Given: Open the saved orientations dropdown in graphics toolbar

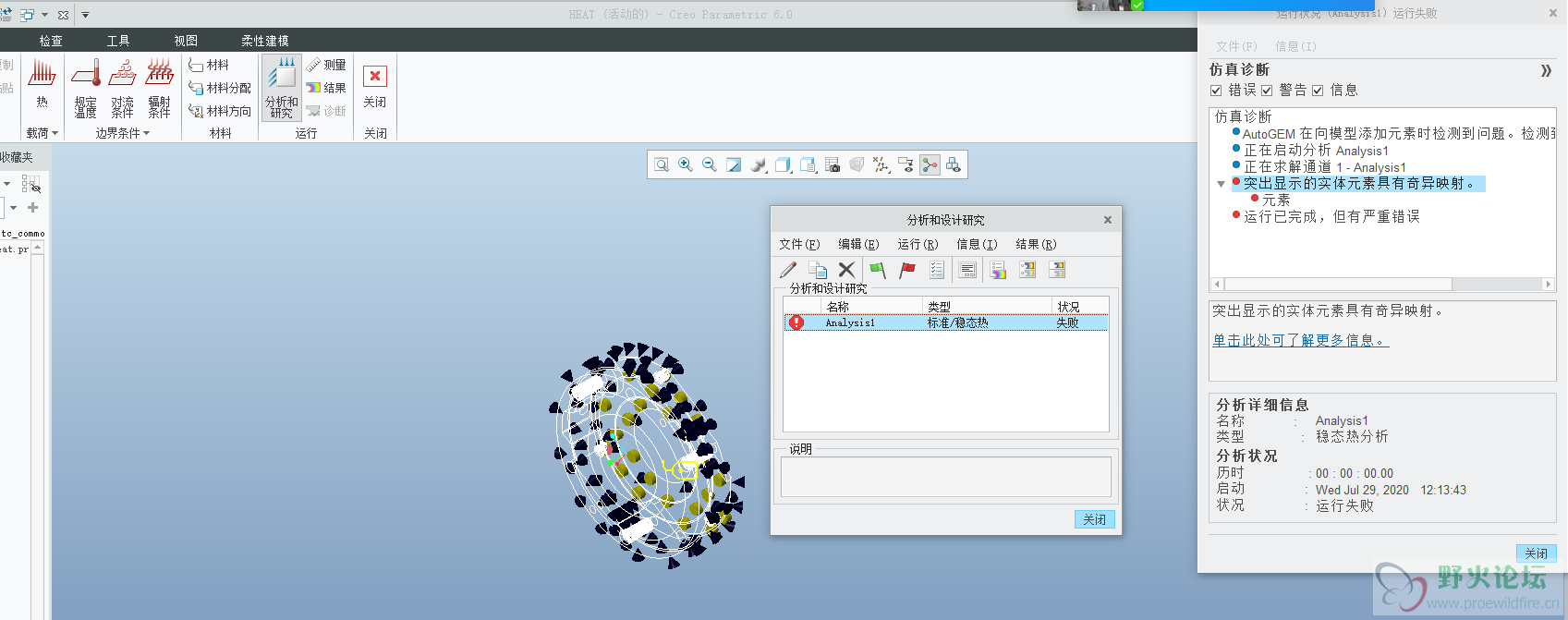Looking at the screenshot, I should coord(808,164).
